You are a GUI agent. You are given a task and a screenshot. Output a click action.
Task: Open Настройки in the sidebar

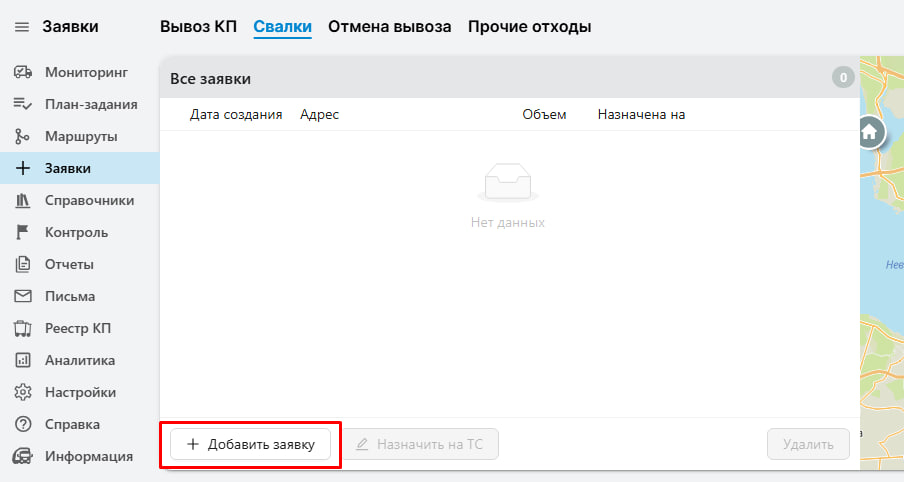80,392
